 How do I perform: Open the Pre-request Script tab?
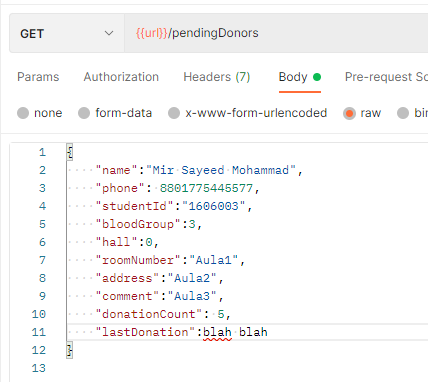386,77
